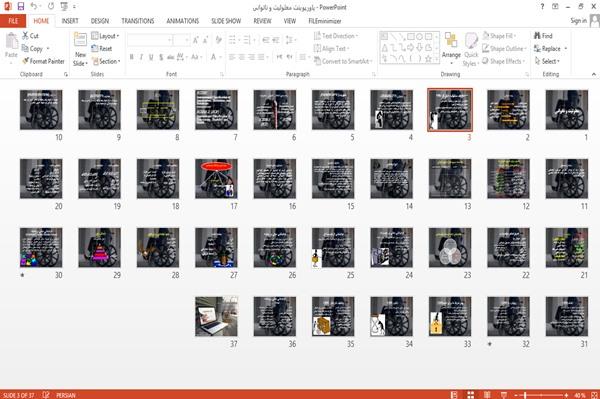Open ANIMATIONS ribbon tab

tap(183, 21)
